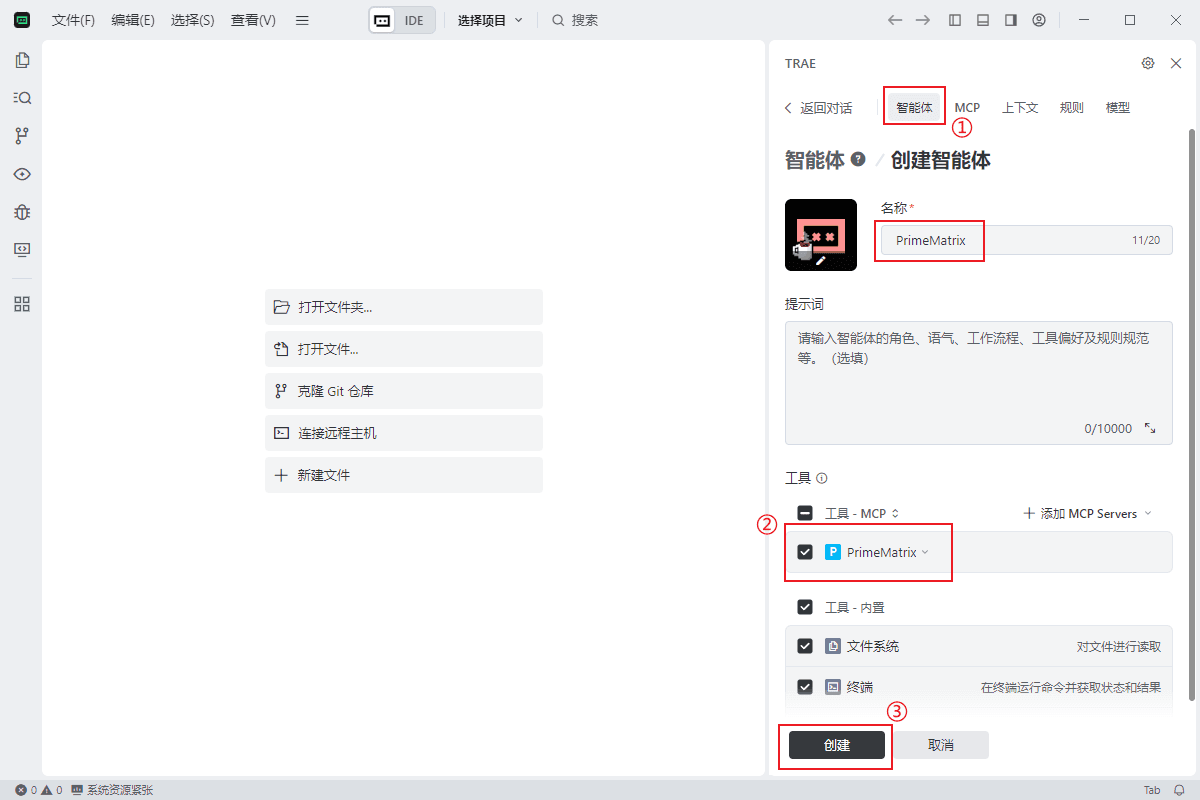Click the 取消 button
The height and width of the screenshot is (800, 1200).
[x=941, y=745]
